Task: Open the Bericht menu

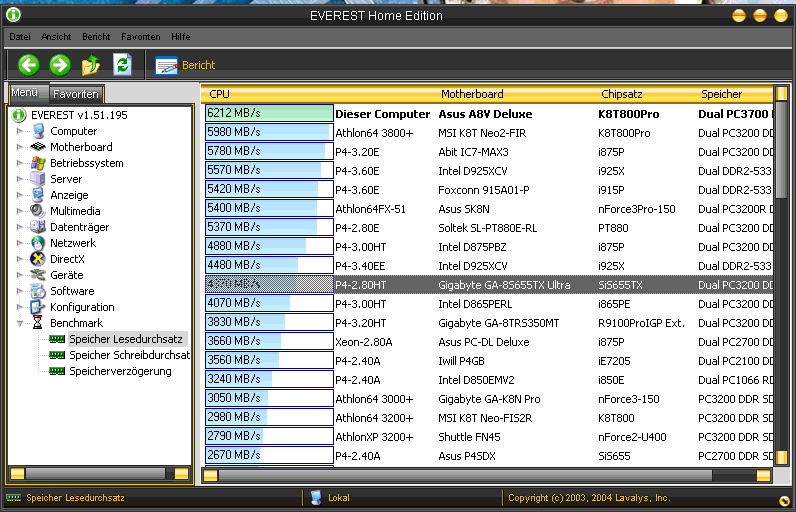Action: tap(96, 37)
